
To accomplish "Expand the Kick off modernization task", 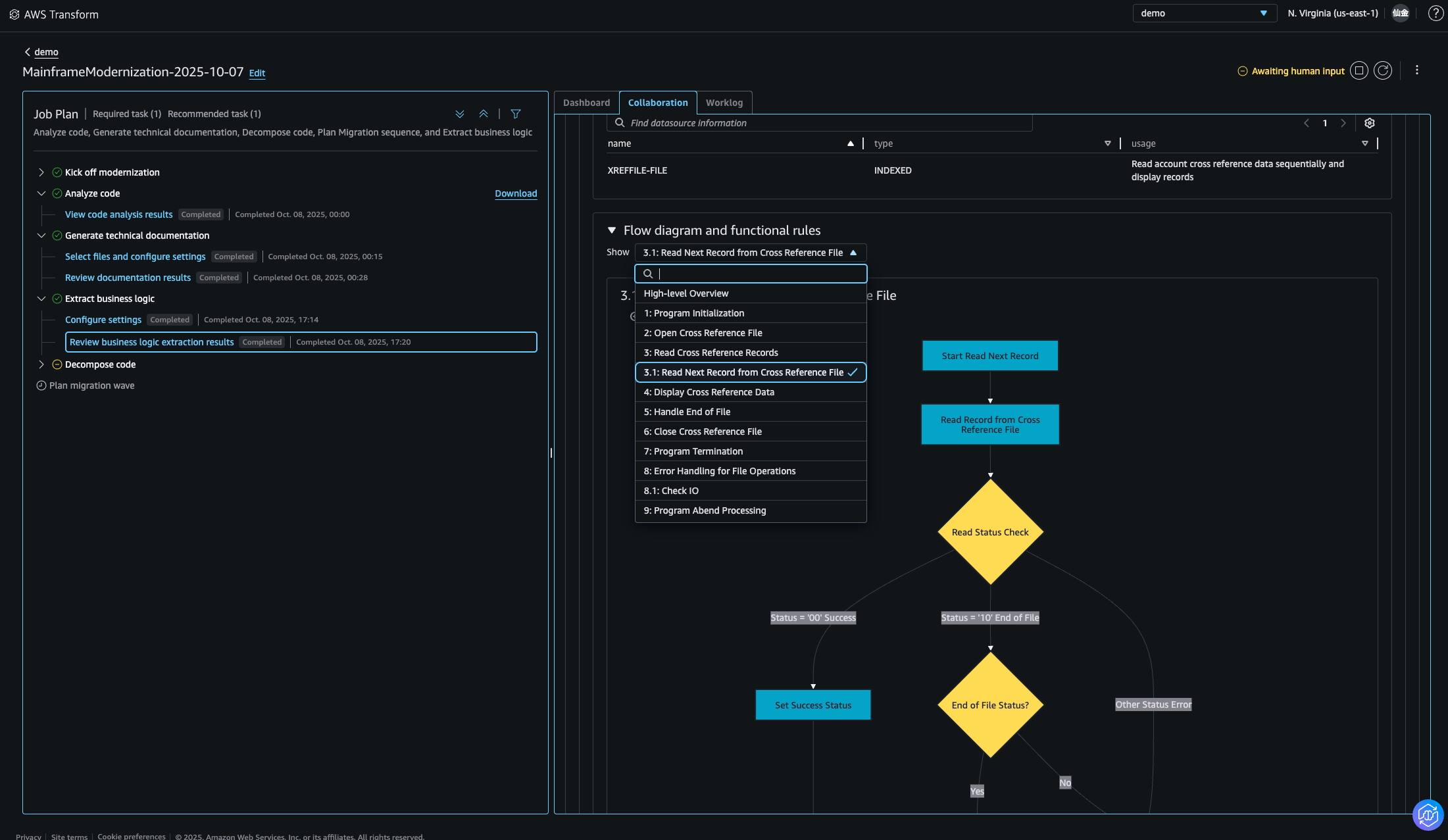I will (41, 172).
